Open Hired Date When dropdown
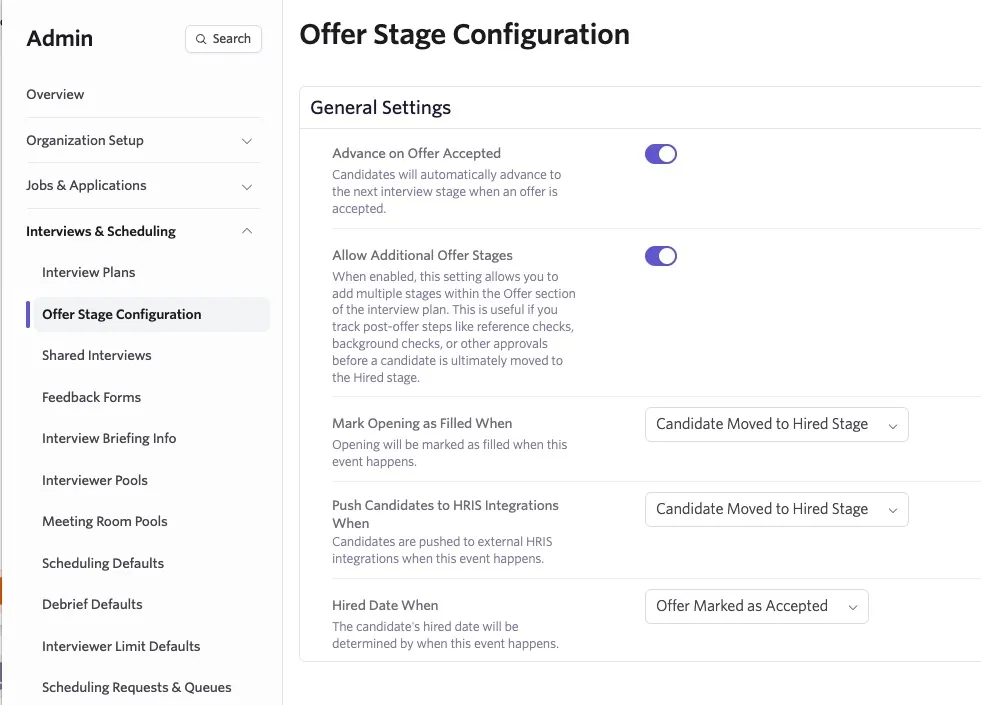The width and height of the screenshot is (981, 705). pos(756,606)
